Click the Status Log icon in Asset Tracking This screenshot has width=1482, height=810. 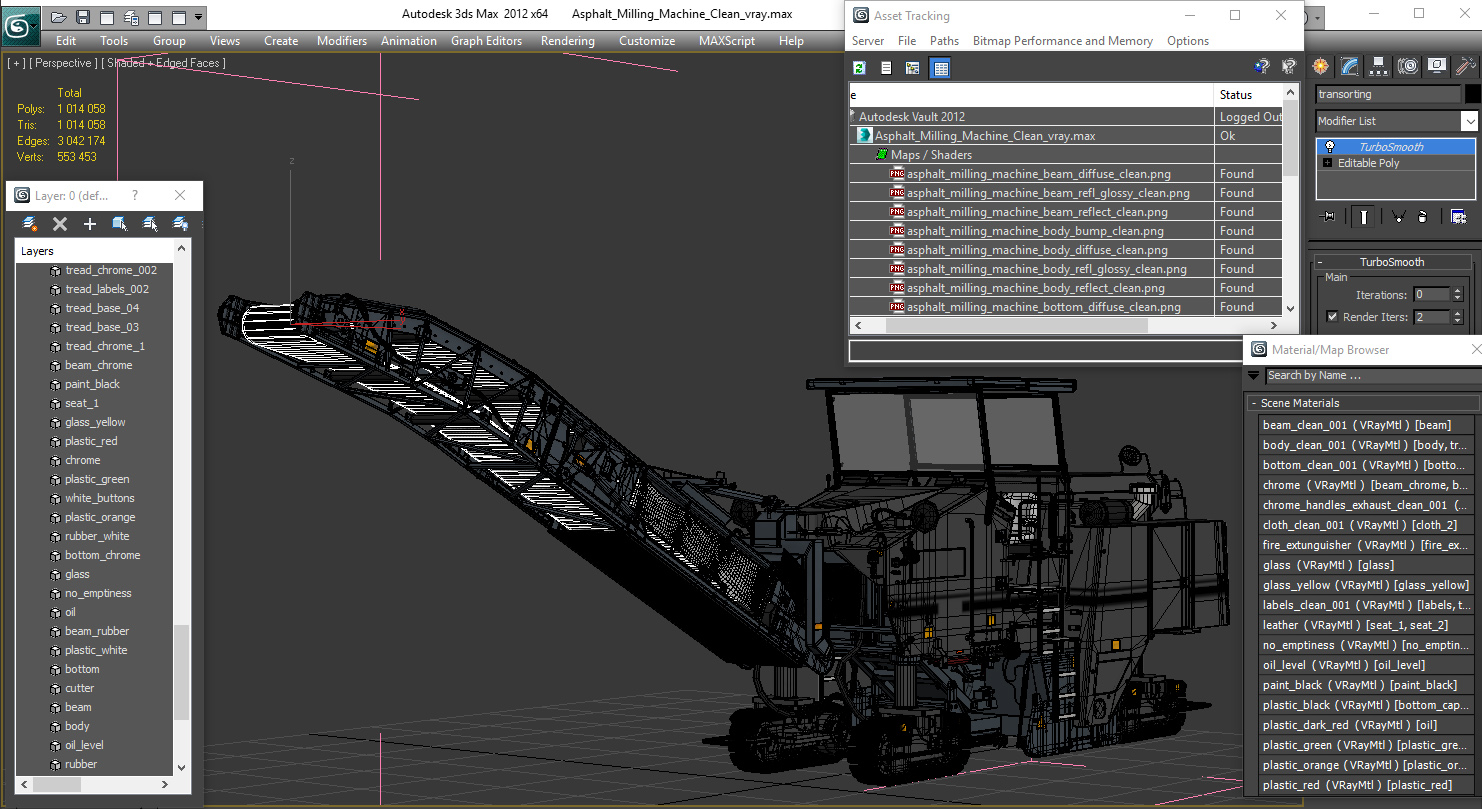886,67
